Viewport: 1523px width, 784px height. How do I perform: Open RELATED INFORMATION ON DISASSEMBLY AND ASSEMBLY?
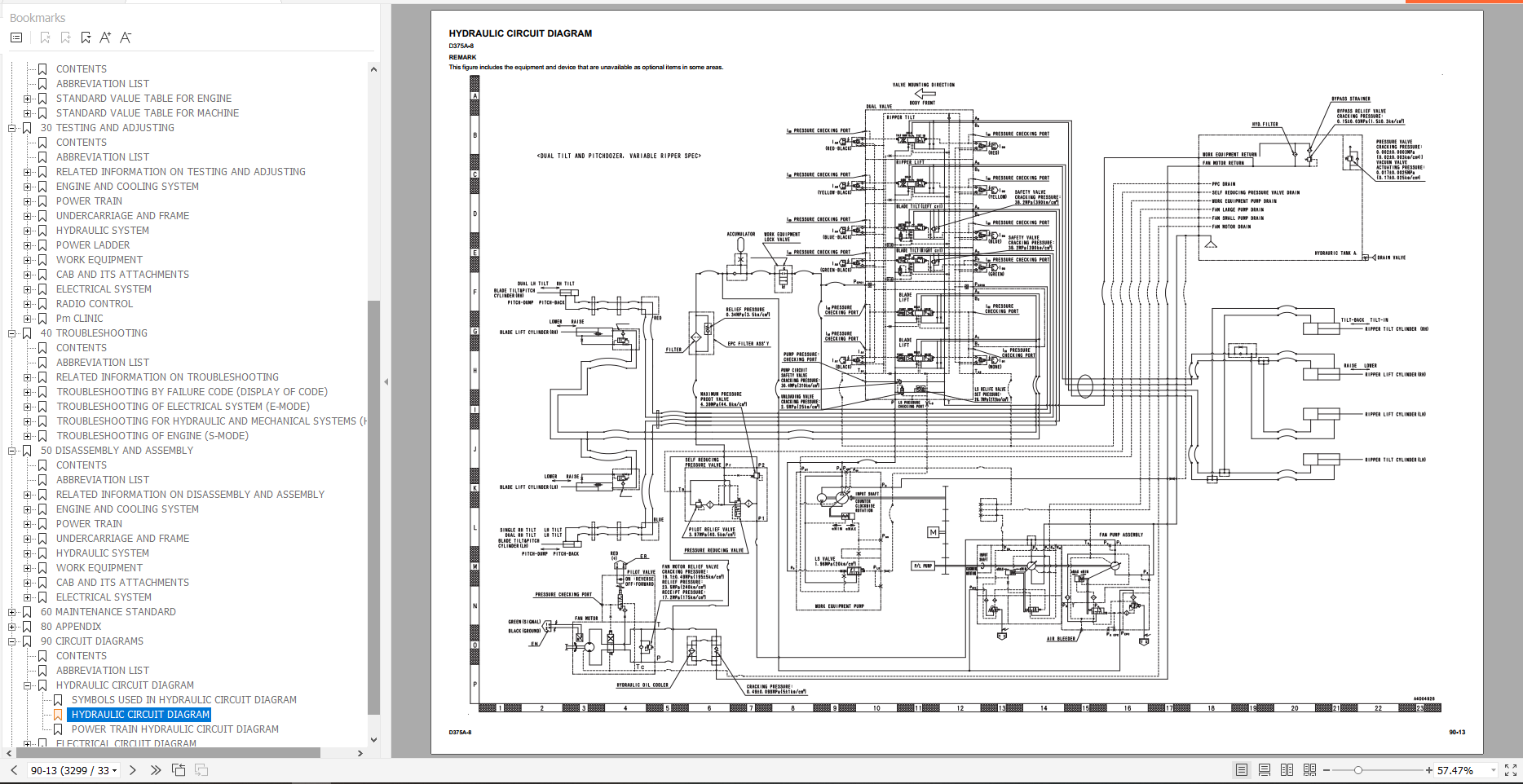191,495
